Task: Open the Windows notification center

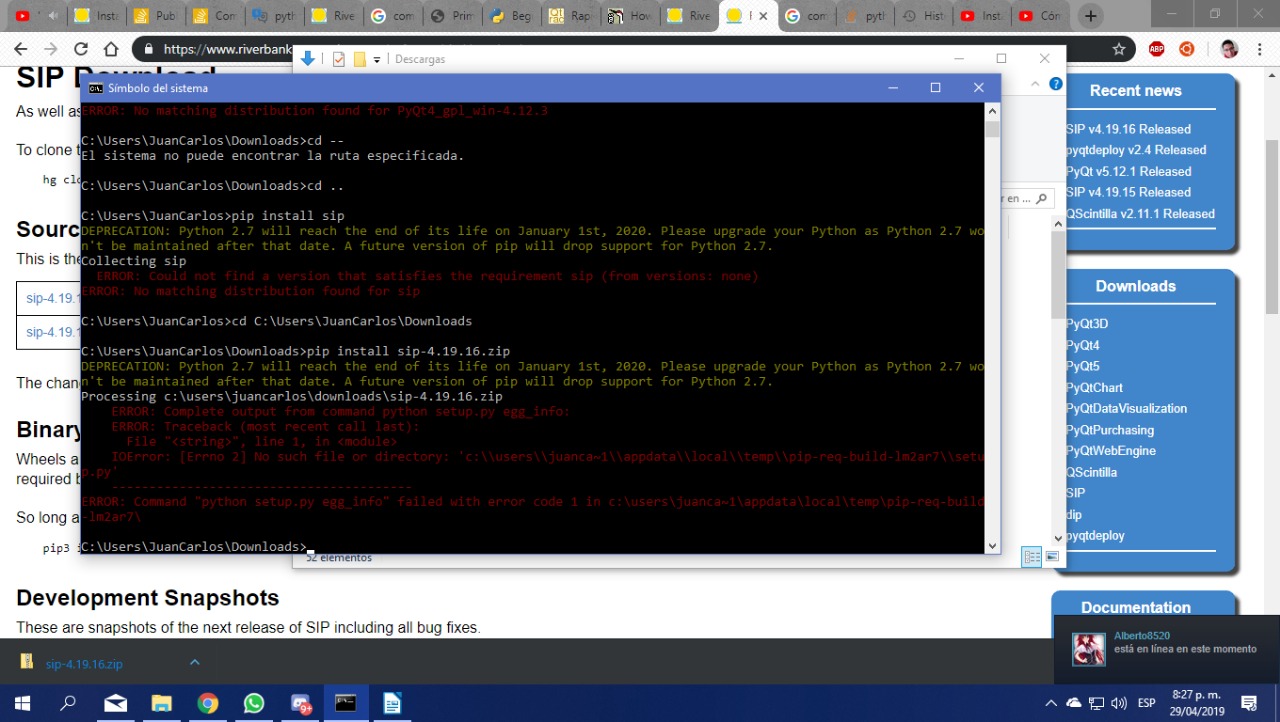Action: pos(1248,703)
